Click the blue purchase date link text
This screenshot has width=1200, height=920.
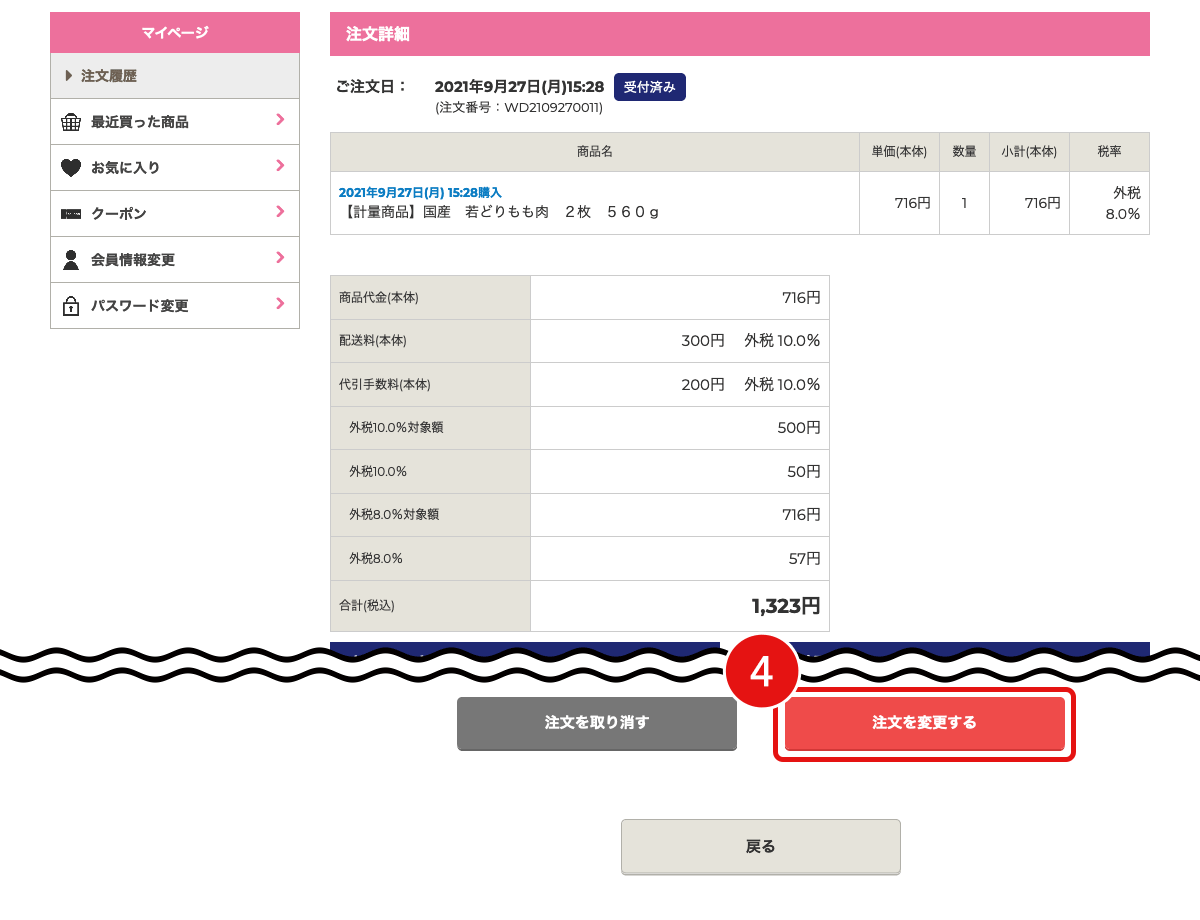point(420,192)
